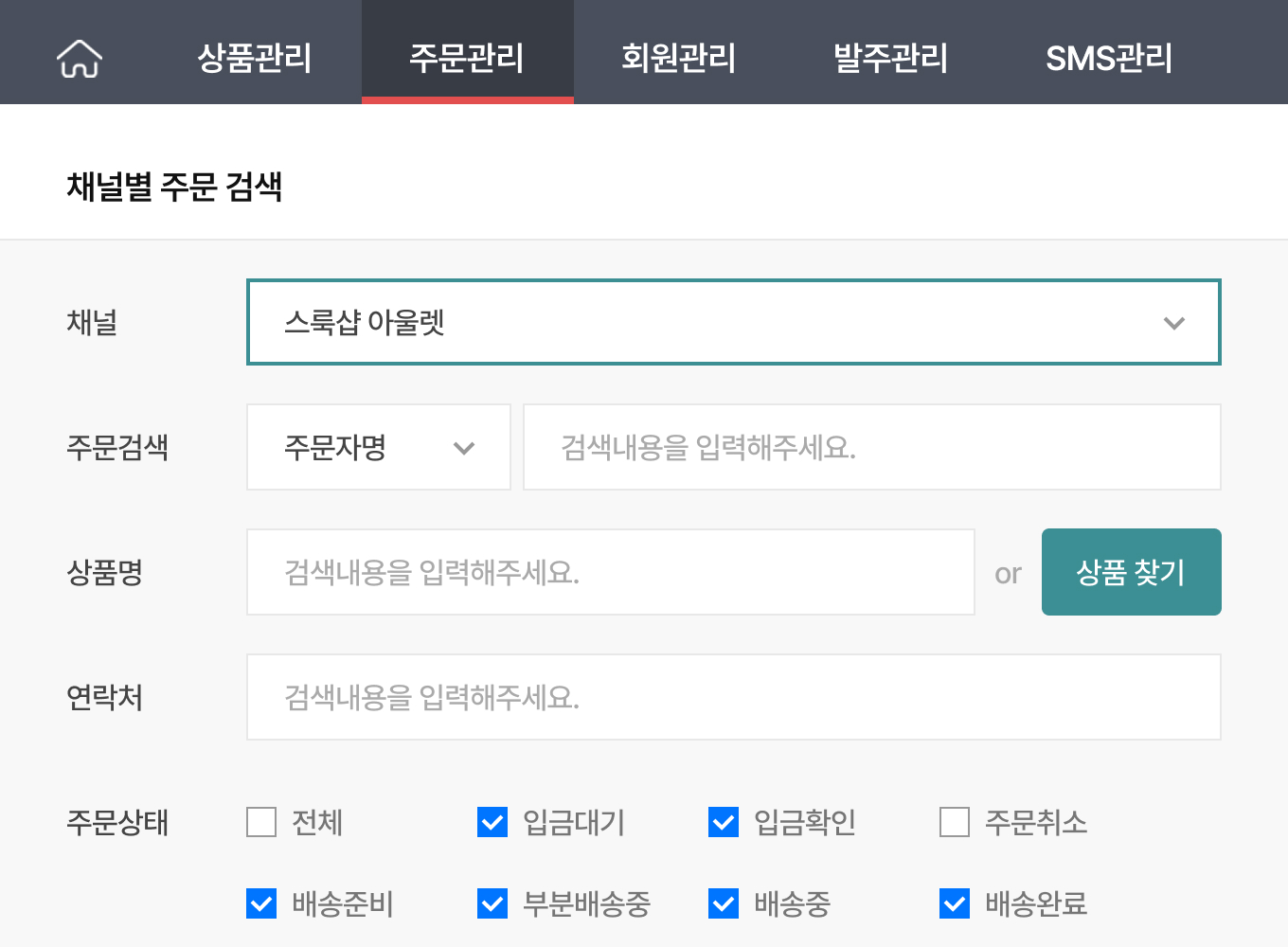
Task: Toggle the 배송중 checkbox
Action: point(723,904)
